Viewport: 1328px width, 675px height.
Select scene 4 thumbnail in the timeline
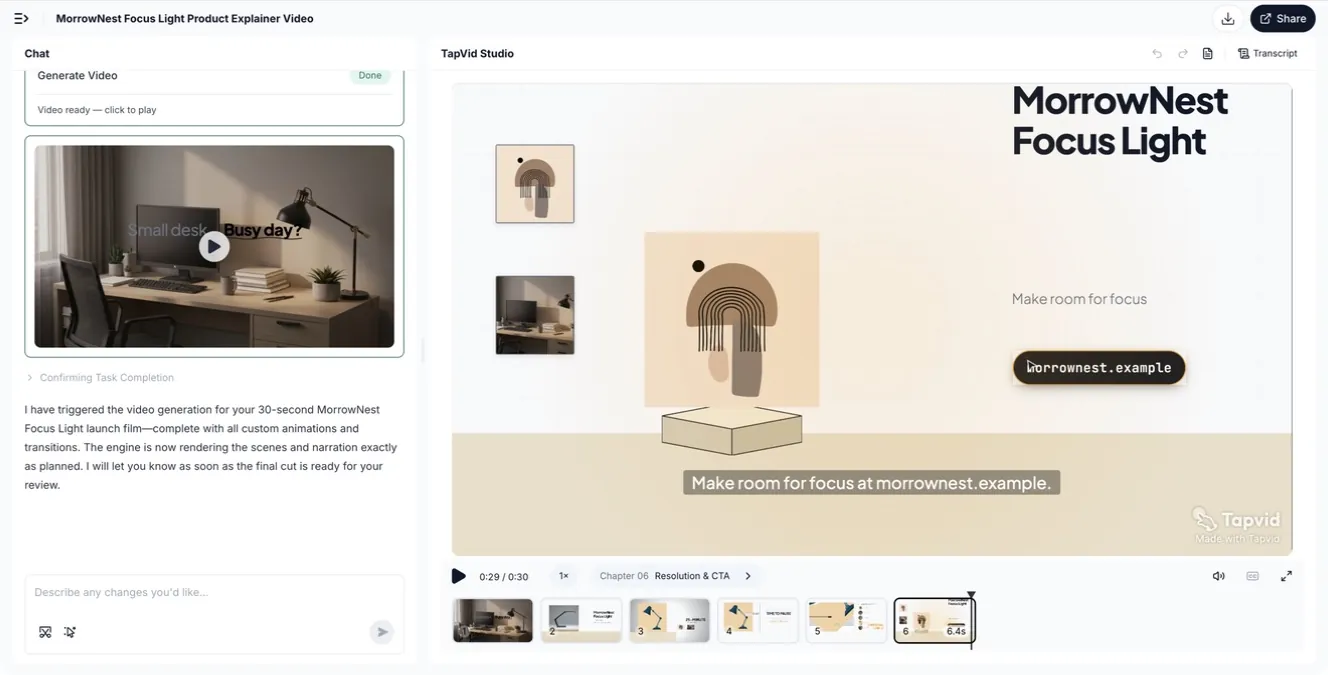point(758,620)
